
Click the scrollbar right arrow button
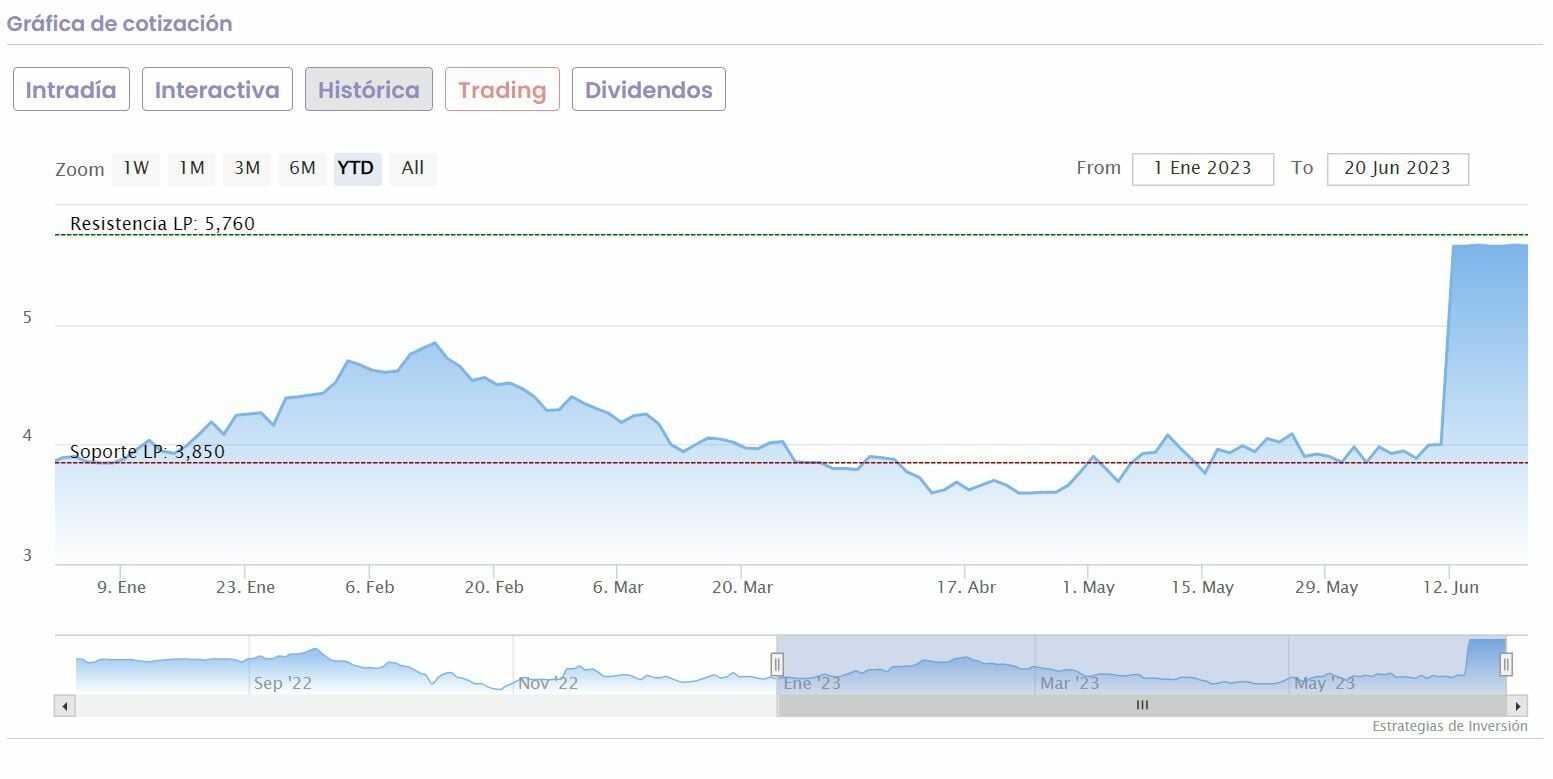click(x=1517, y=706)
